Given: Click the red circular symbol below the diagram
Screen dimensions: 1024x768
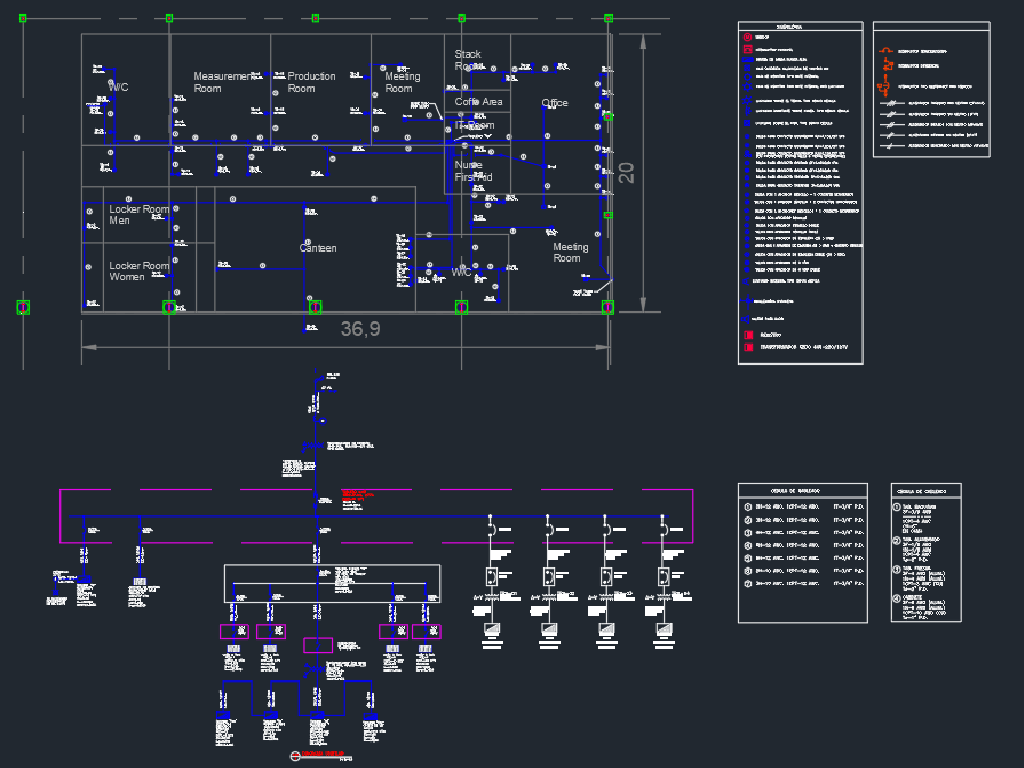Looking at the screenshot, I should point(295,756).
